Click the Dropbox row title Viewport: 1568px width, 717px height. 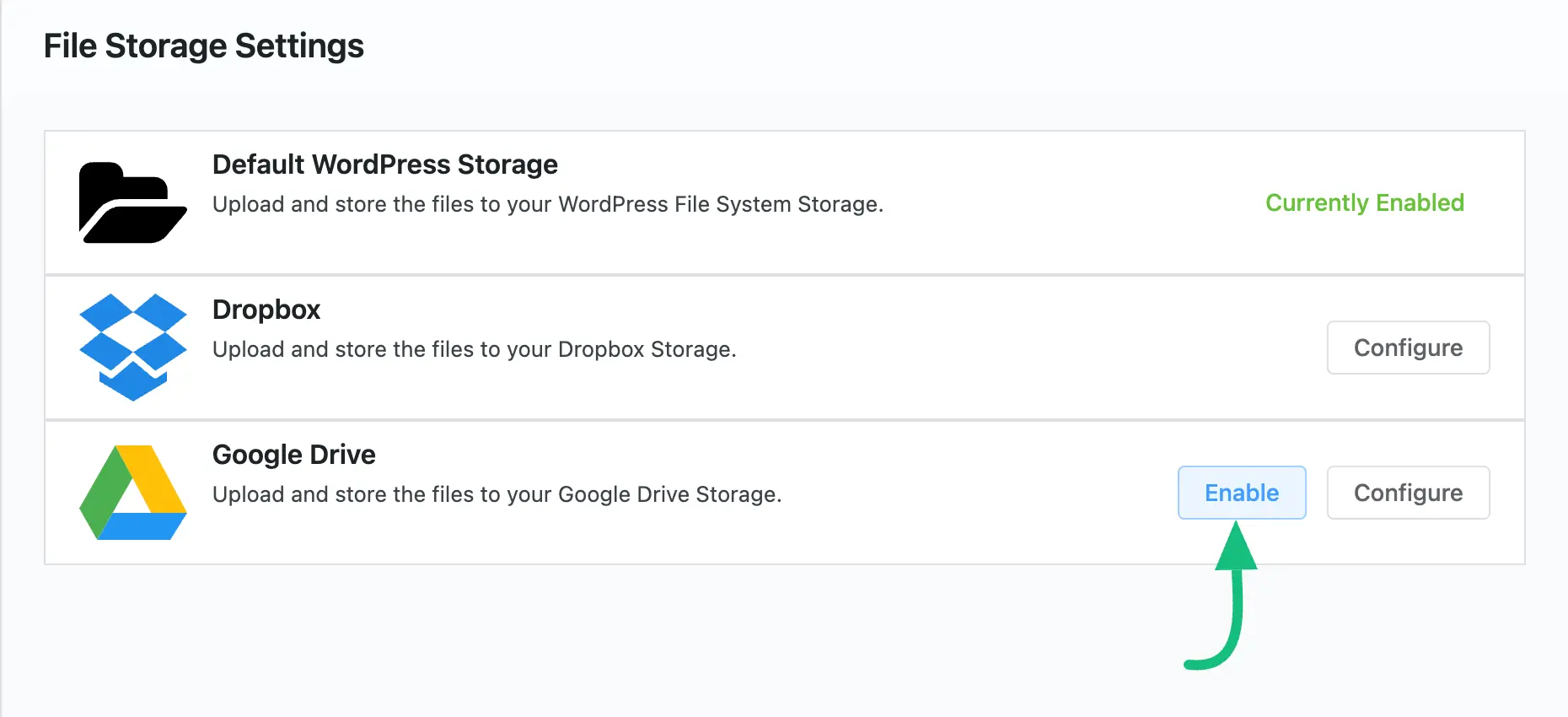(266, 310)
